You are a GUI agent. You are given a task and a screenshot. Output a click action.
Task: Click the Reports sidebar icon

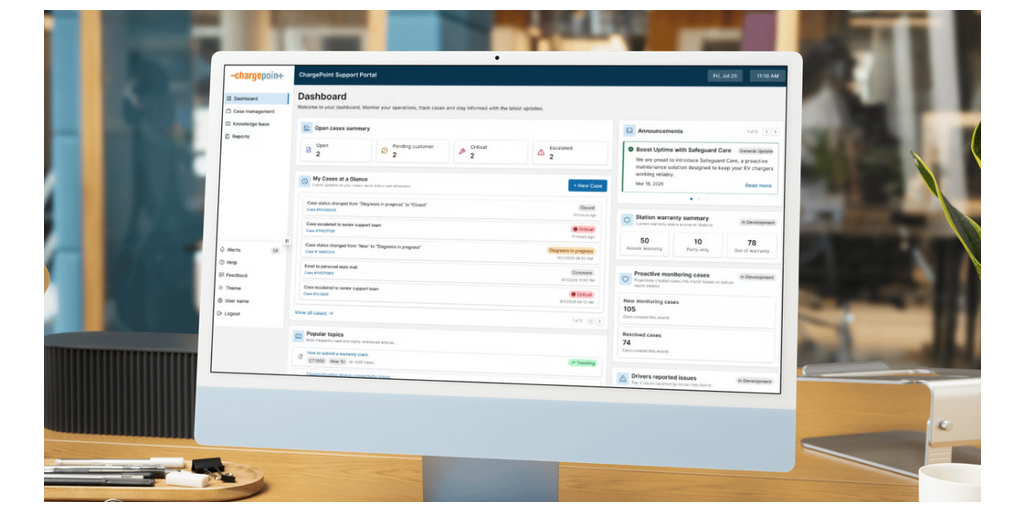228,136
